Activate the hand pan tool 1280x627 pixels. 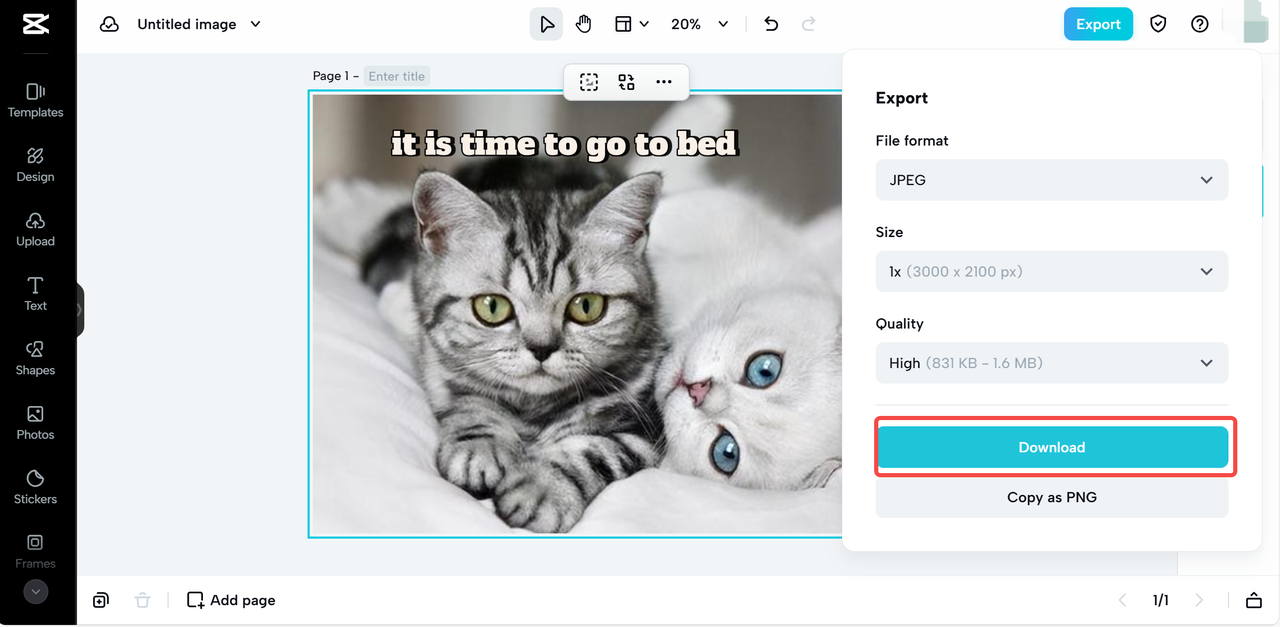click(x=584, y=24)
